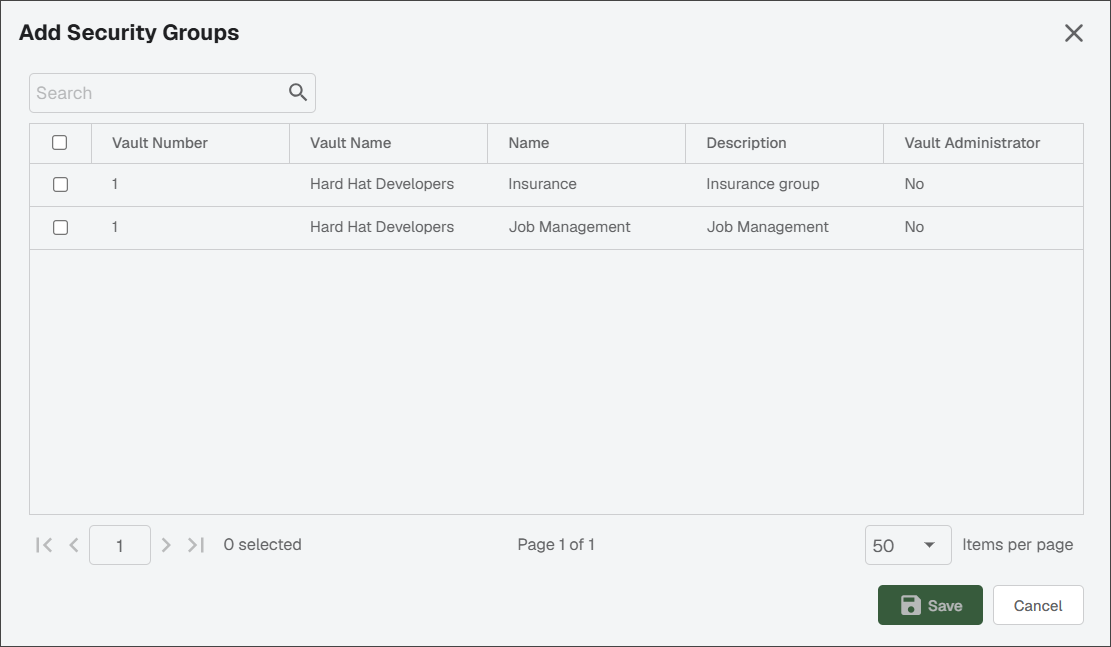This screenshot has width=1111, height=647.
Task: Click the Cancel button
Action: point(1037,605)
